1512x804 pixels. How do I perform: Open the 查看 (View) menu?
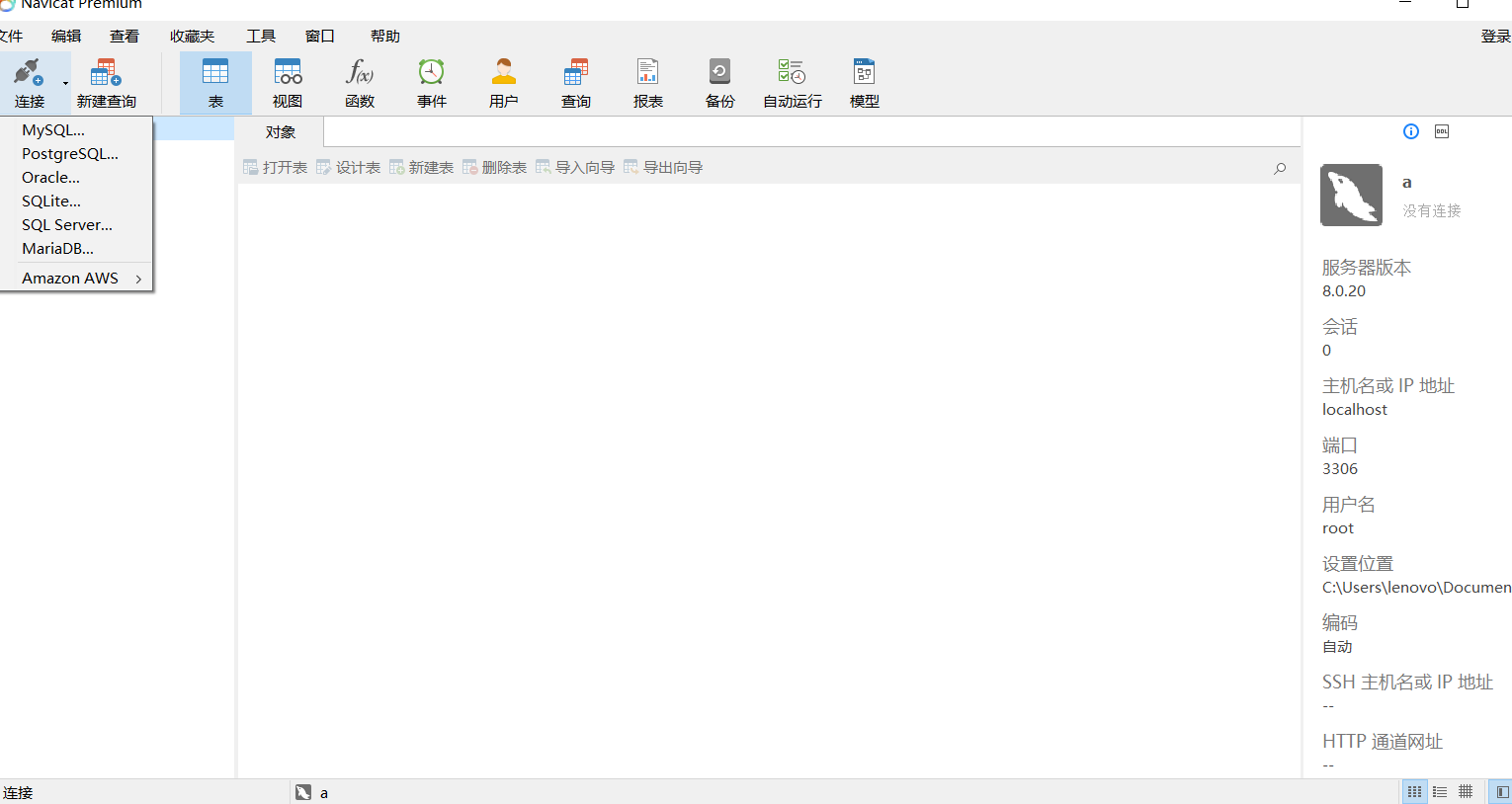point(125,37)
